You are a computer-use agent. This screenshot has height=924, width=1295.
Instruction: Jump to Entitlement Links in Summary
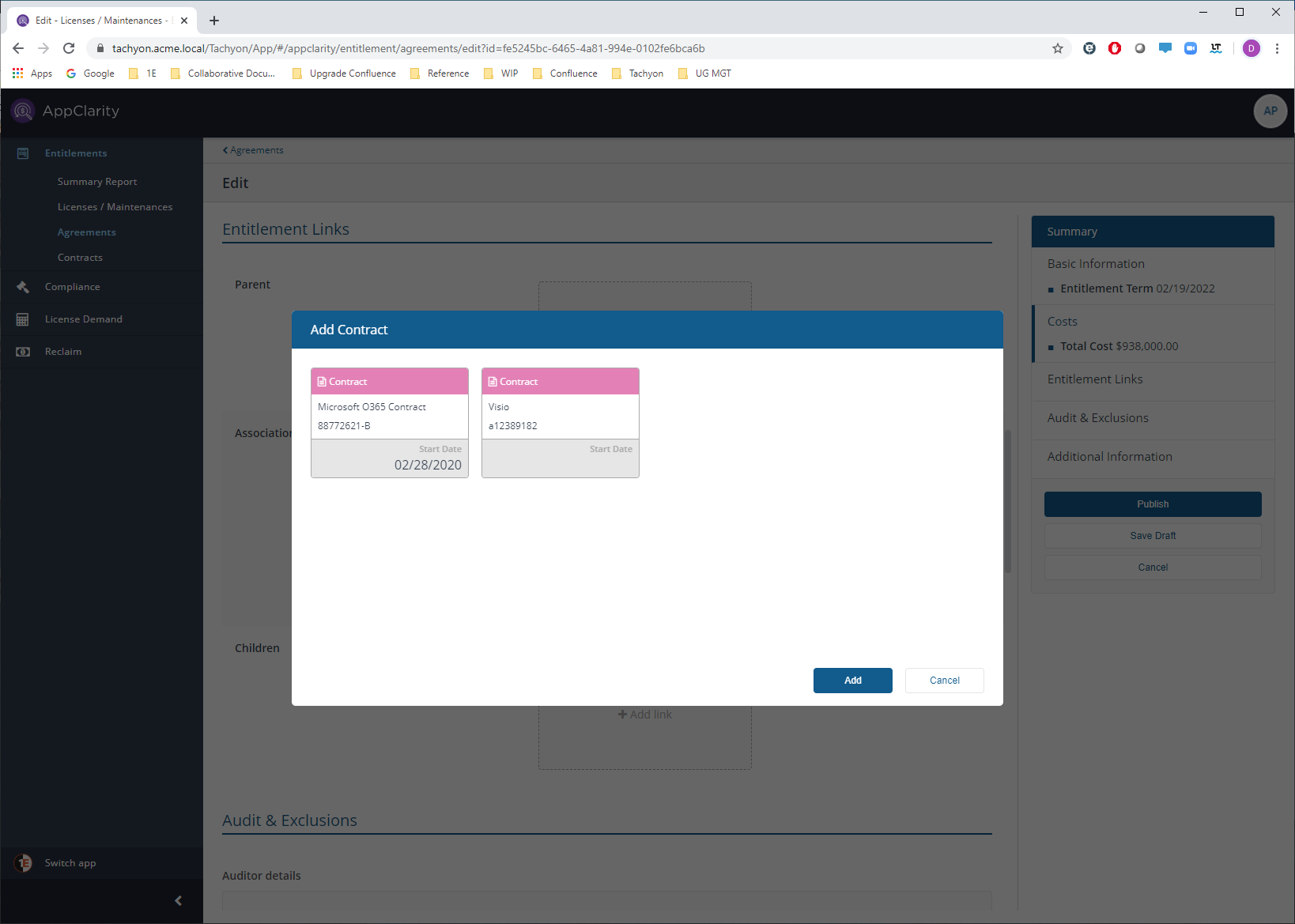(x=1095, y=379)
